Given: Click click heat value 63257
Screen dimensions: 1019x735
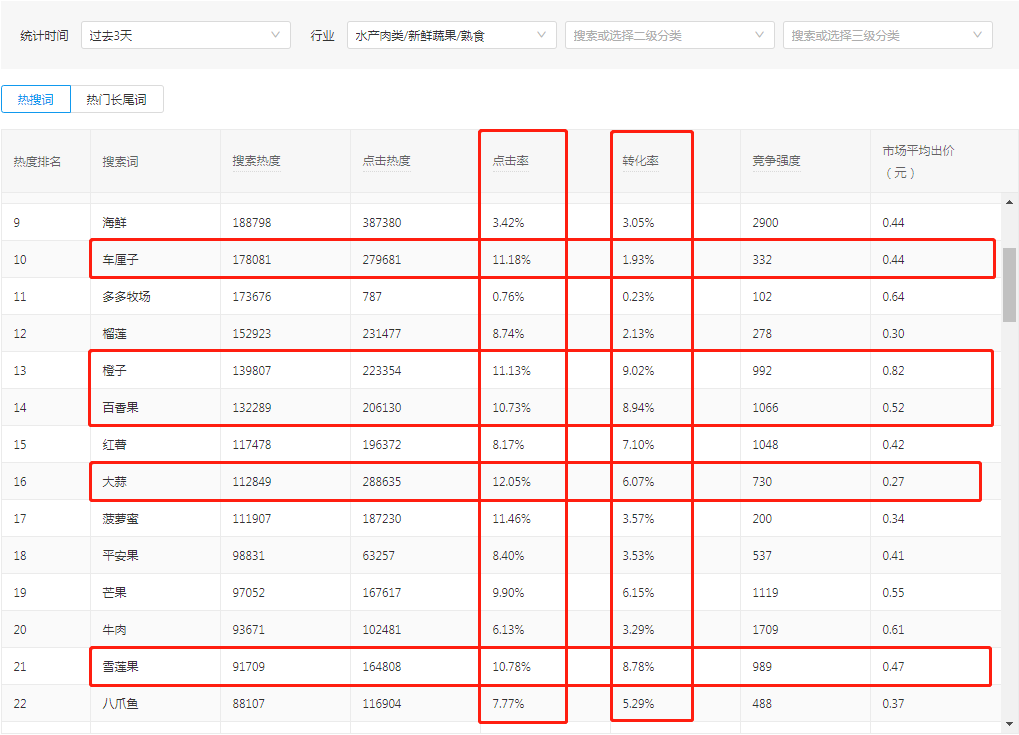Looking at the screenshot, I should 378,556.
